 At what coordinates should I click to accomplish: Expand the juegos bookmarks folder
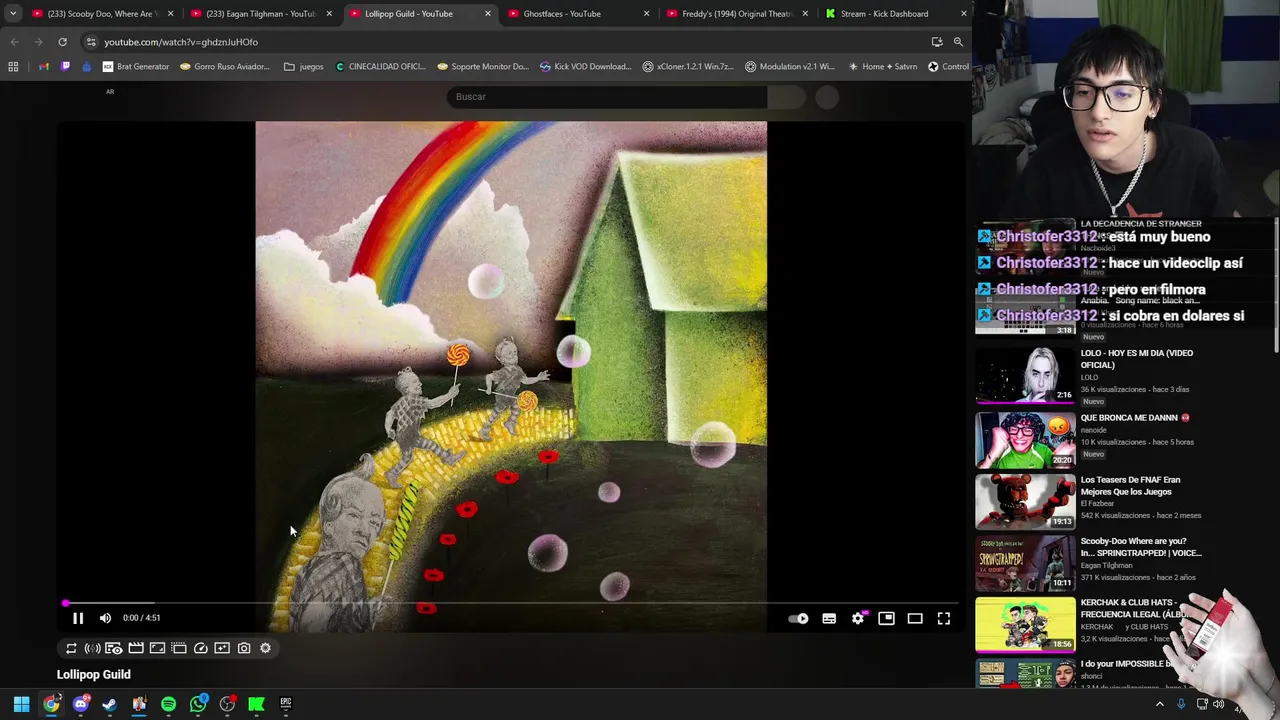tap(304, 67)
